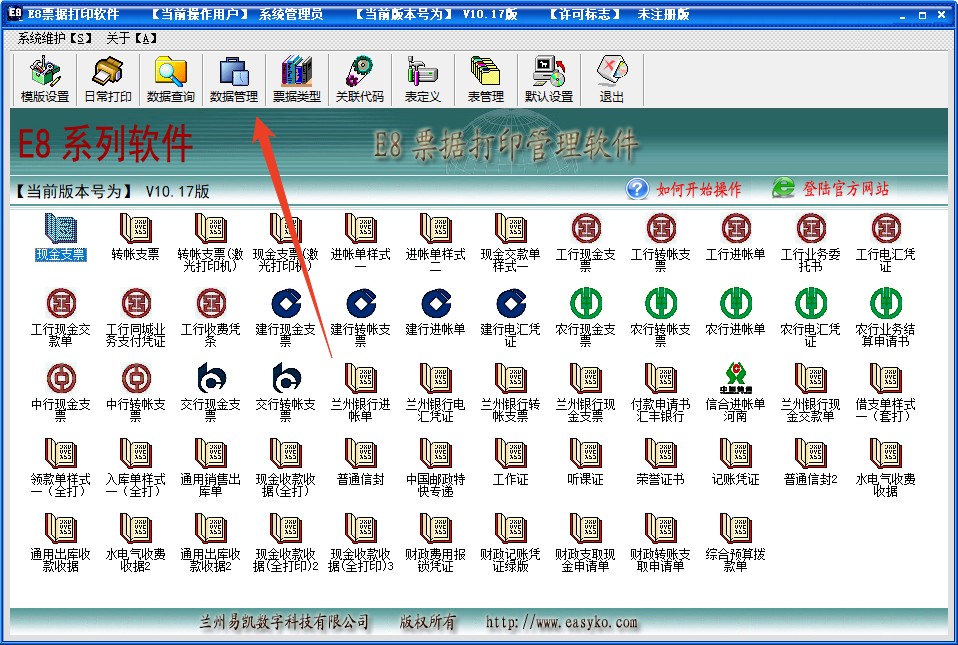Select the 关联代码 linked code tool
958x645 pixels.
point(360,80)
